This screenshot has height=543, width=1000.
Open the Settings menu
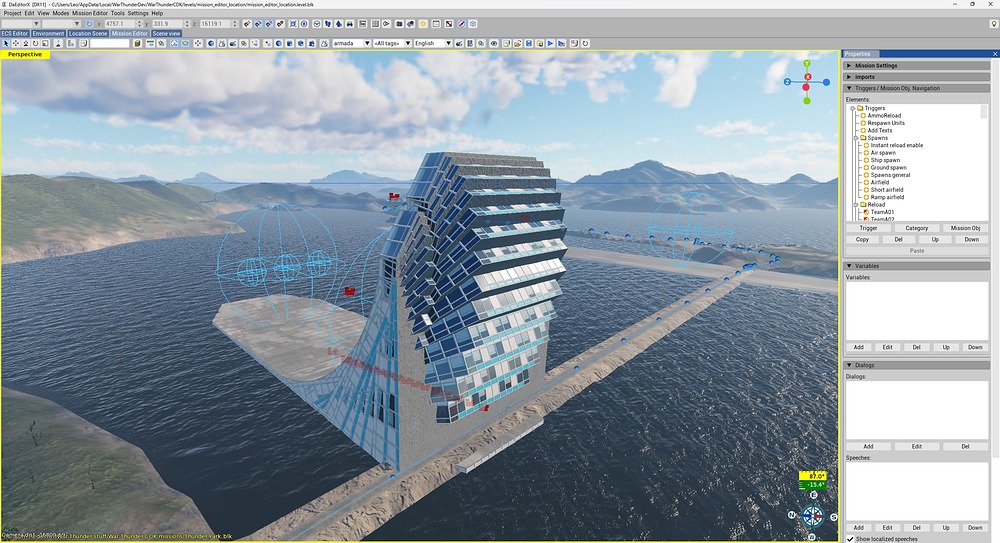pos(138,13)
